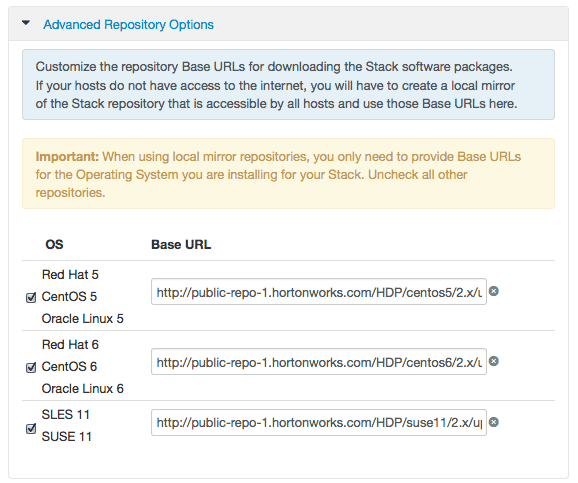This screenshot has width=578, height=483.
Task: Select the Red Hat 6 label
Action: (70, 344)
